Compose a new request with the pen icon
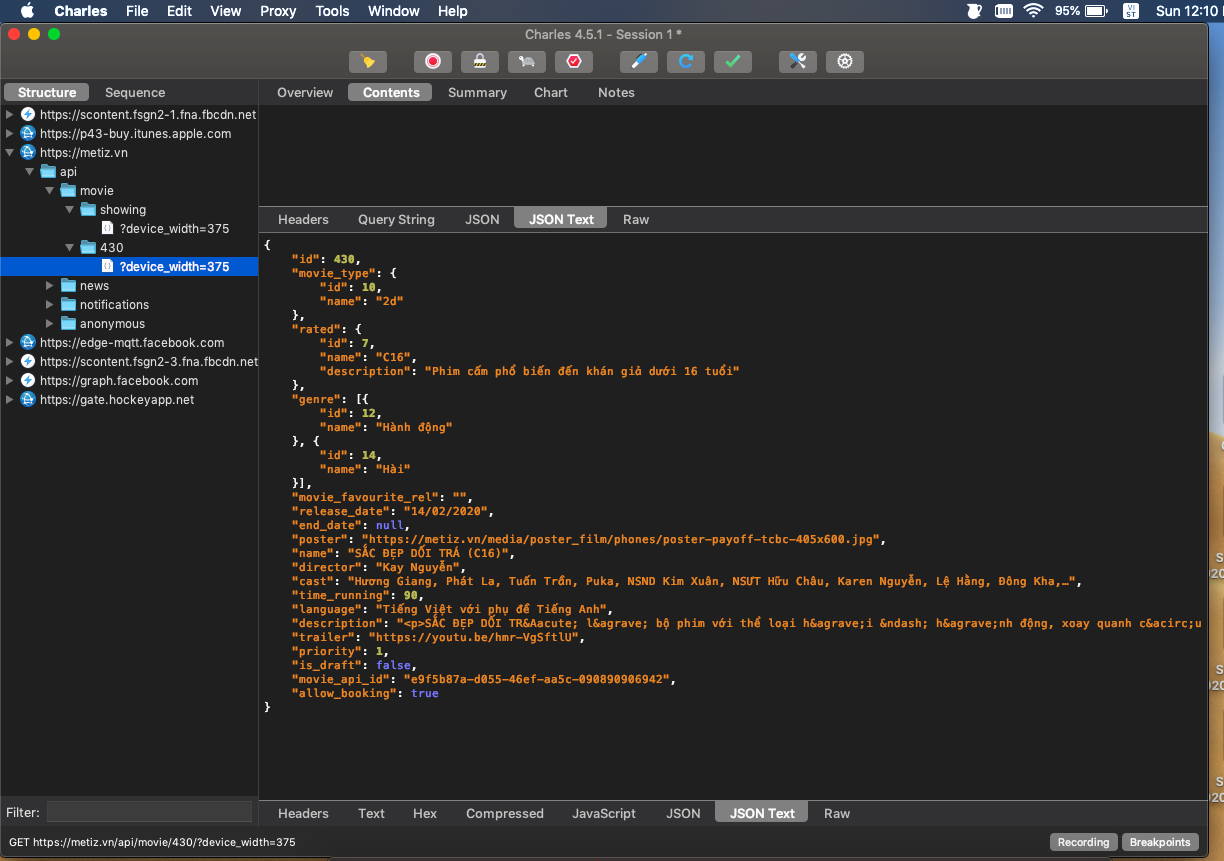The width and height of the screenshot is (1224, 861). [639, 62]
